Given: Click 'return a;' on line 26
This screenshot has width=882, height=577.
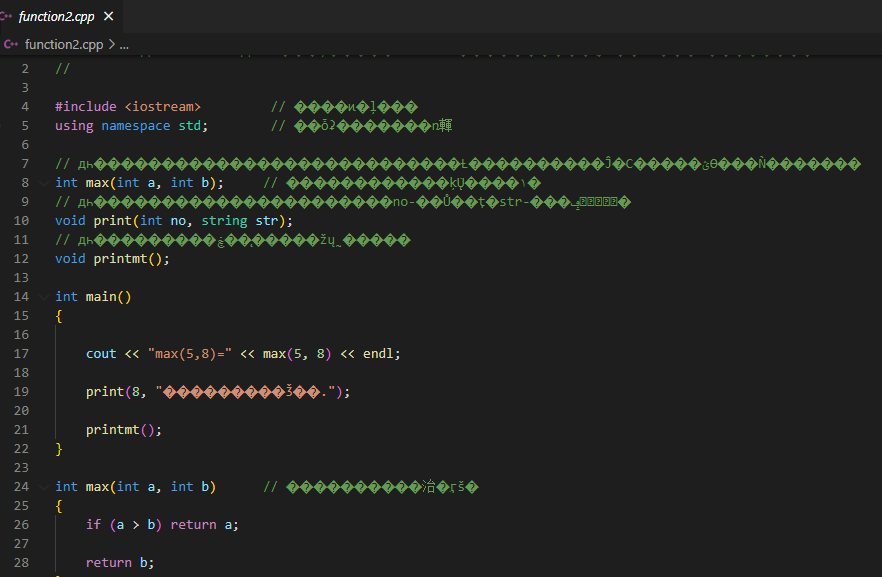Looking at the screenshot, I should click(x=204, y=525).
